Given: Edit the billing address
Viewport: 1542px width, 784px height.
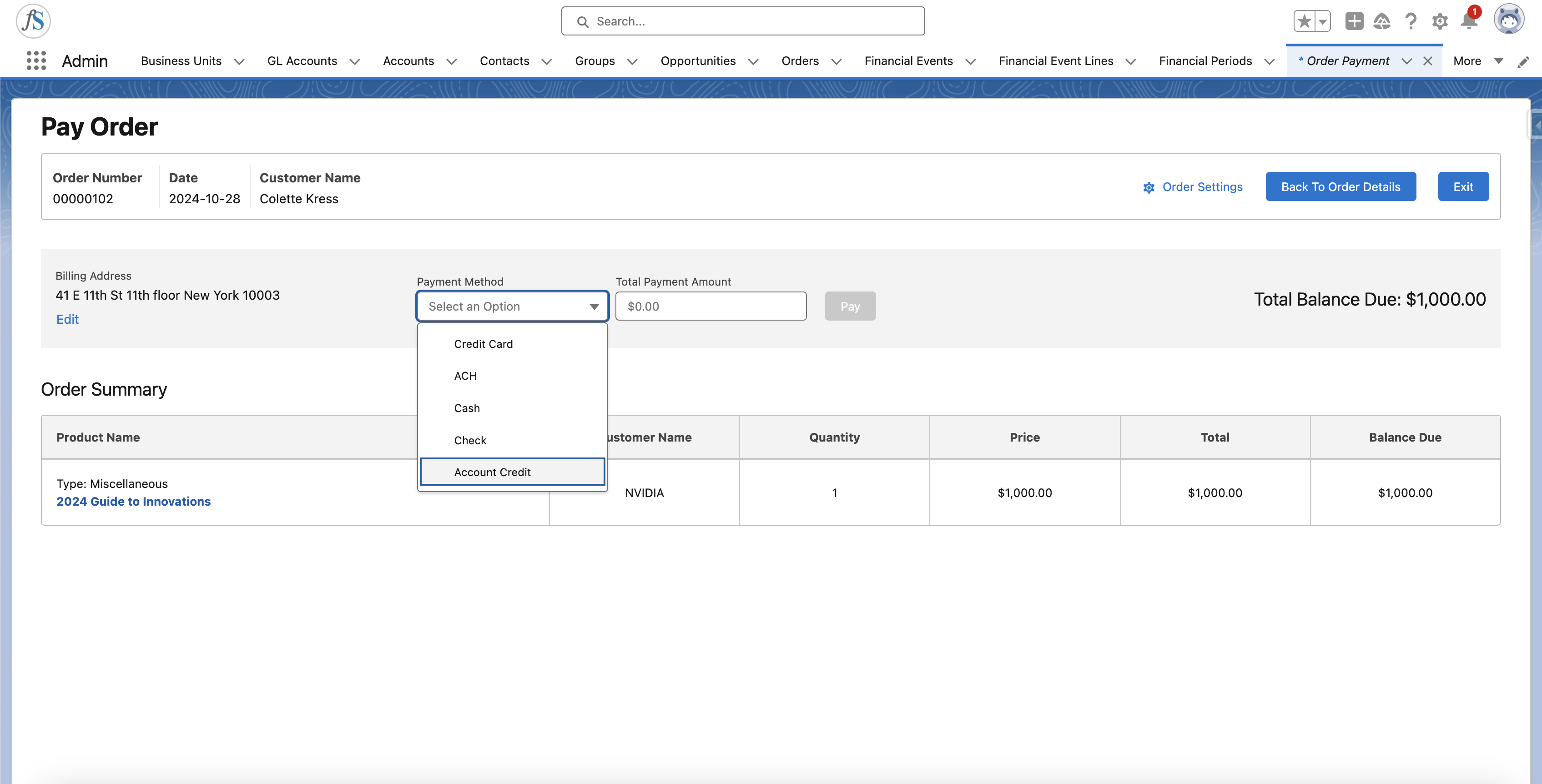Looking at the screenshot, I should [x=67, y=320].
